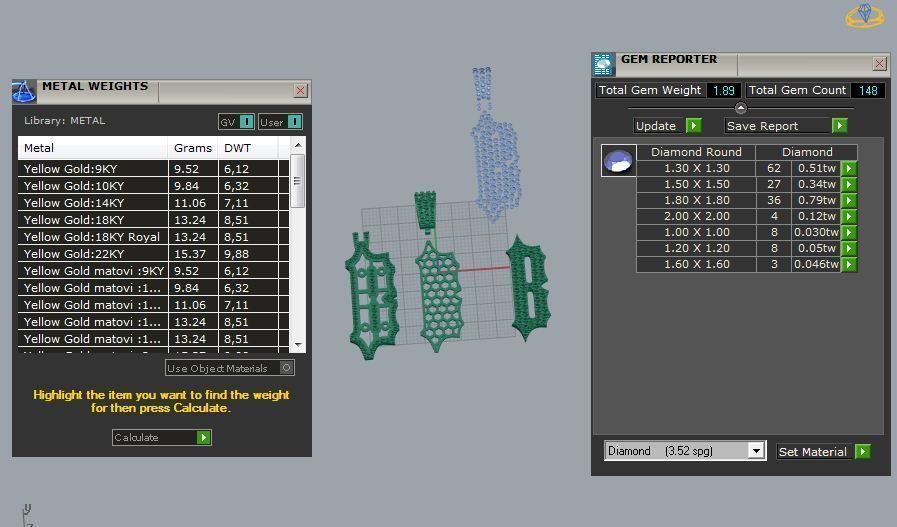Select the Yellow Gold:9KY row

pyautogui.click(x=154, y=169)
